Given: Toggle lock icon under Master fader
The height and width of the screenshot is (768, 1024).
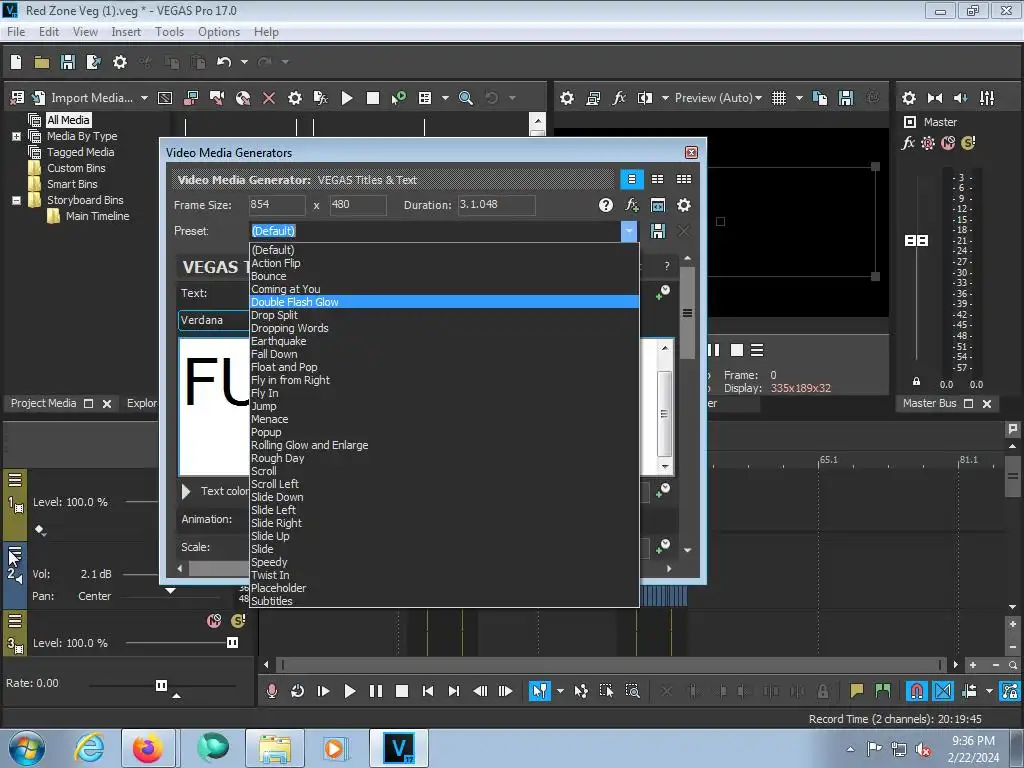Looking at the screenshot, I should (x=916, y=381).
